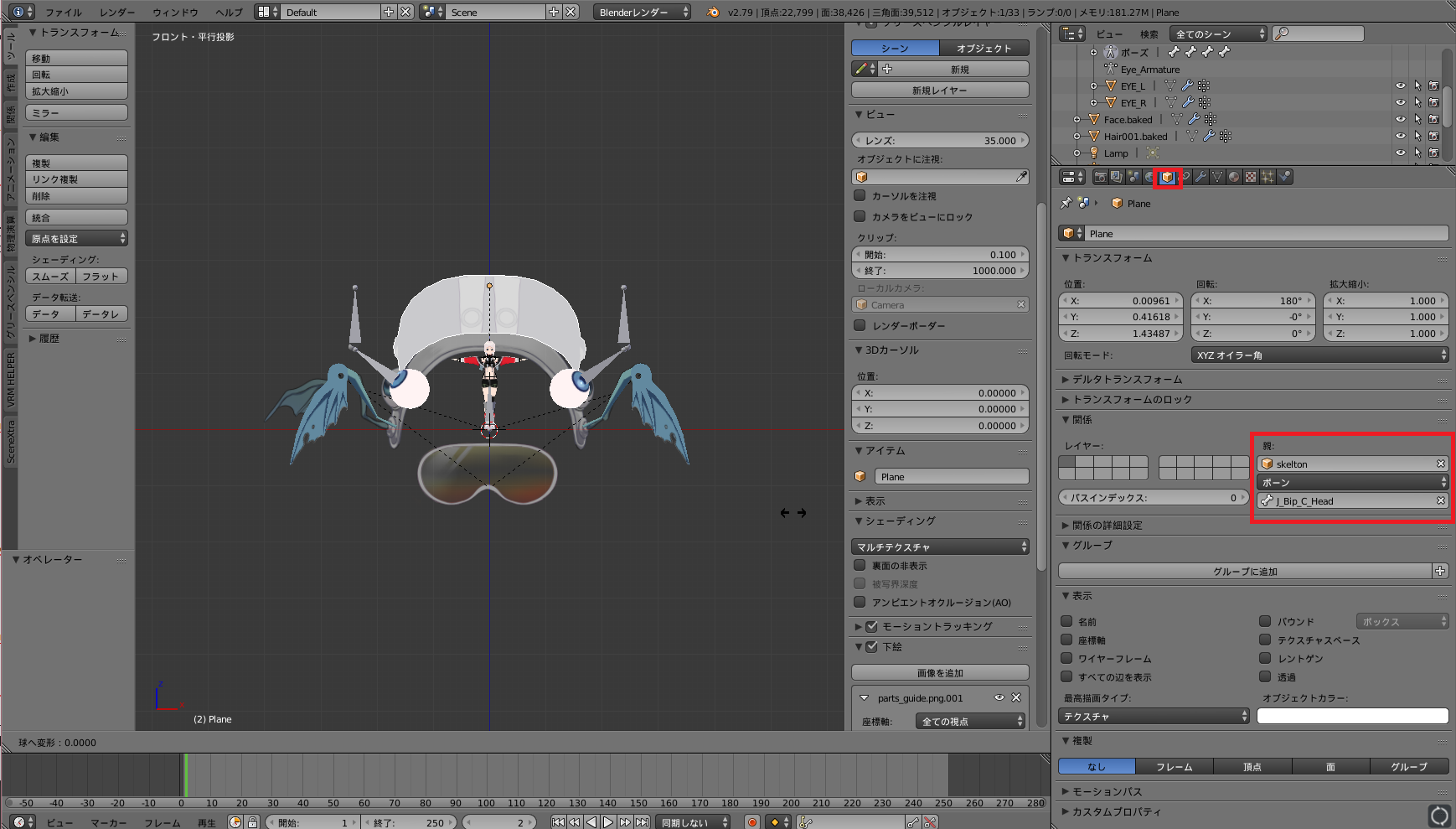Open the Scene properties tab icon

point(1133,177)
